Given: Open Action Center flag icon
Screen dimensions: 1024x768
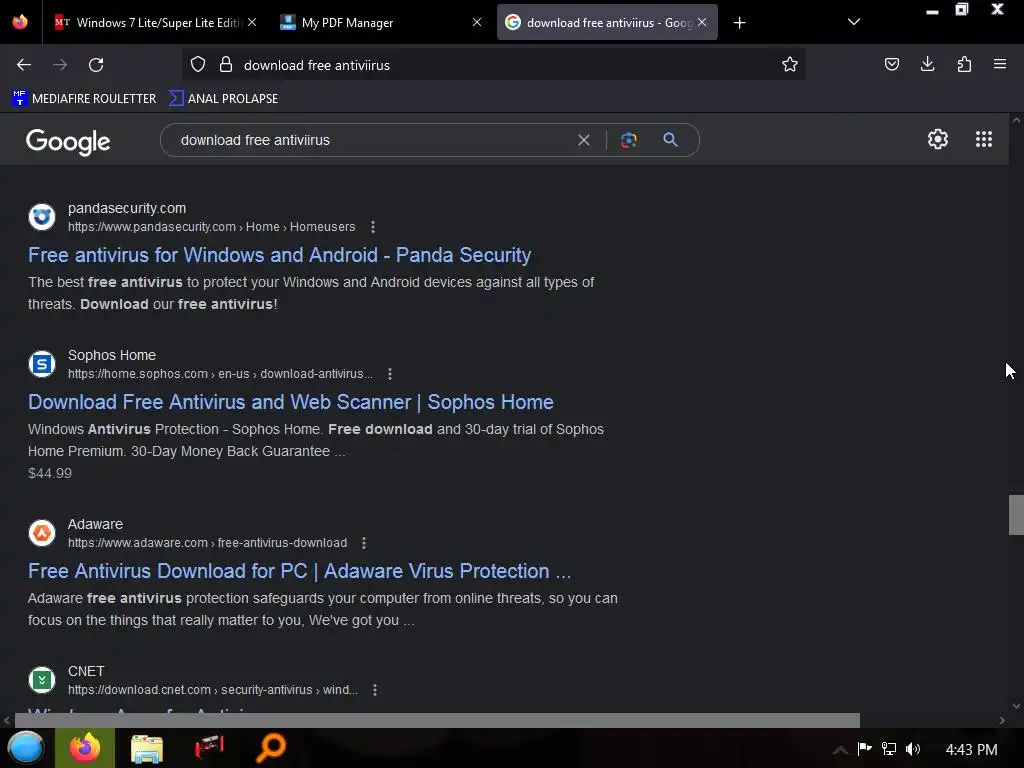Looking at the screenshot, I should click(865, 748).
